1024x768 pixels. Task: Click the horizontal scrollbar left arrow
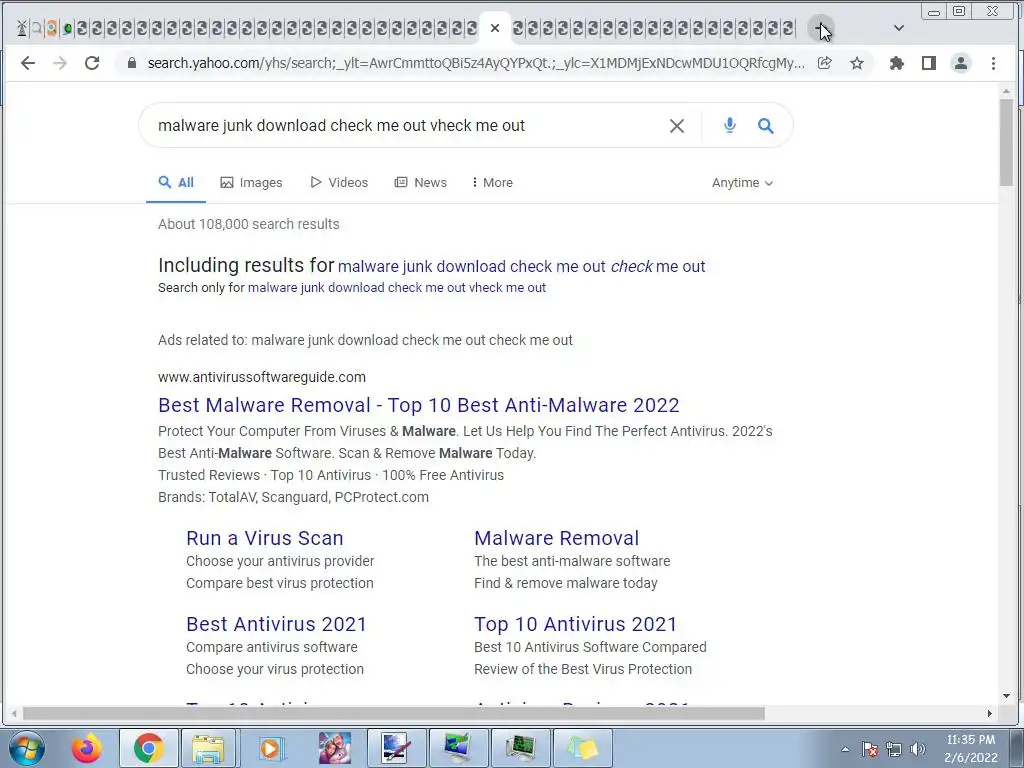14,713
